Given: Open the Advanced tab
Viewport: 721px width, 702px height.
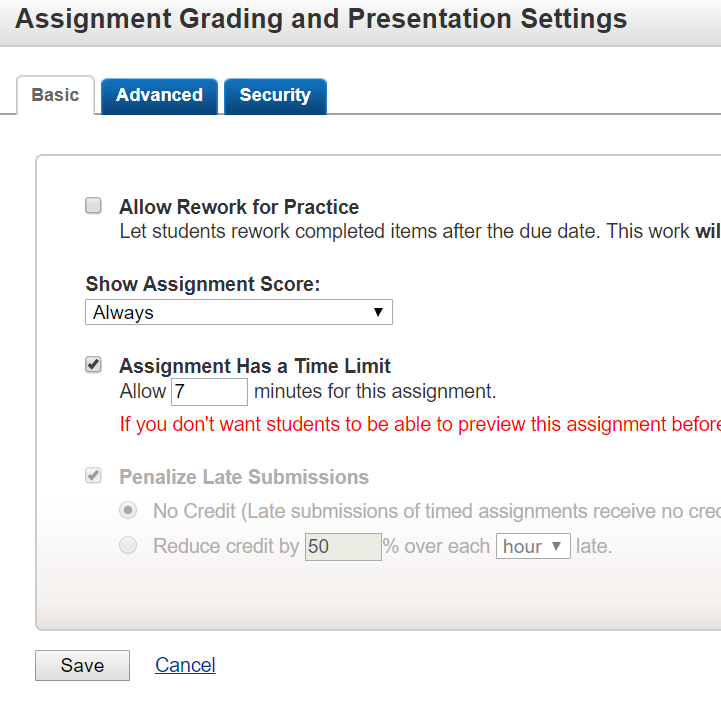Looking at the screenshot, I should [x=159, y=96].
